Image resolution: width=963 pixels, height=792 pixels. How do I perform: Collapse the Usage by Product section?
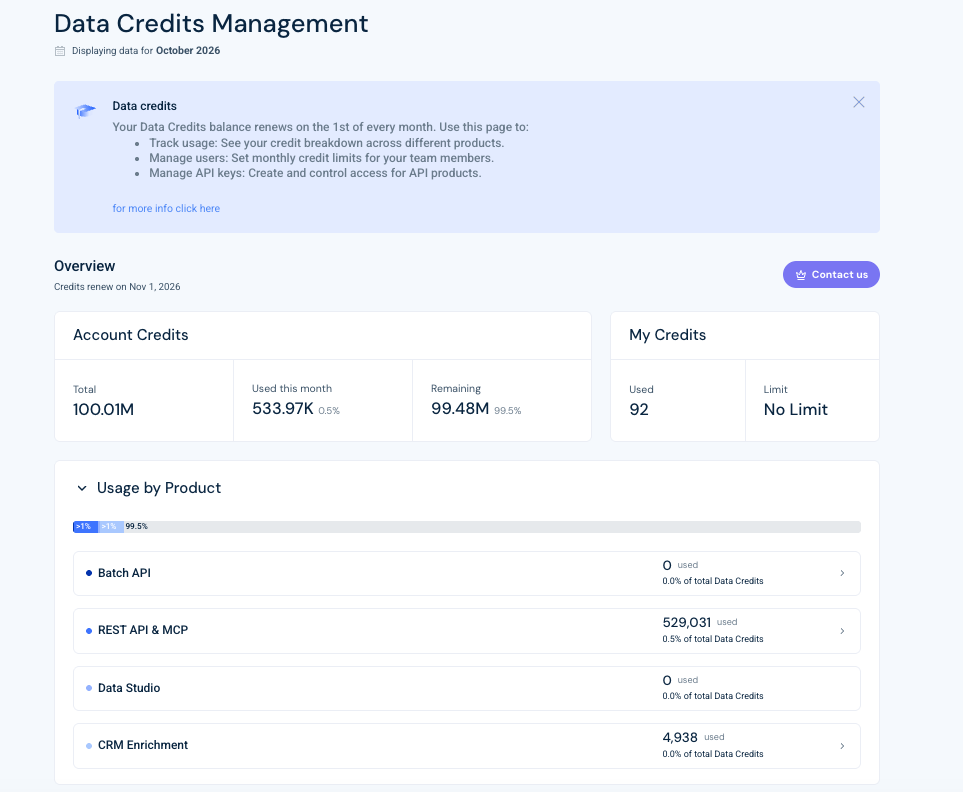pyautogui.click(x=82, y=488)
